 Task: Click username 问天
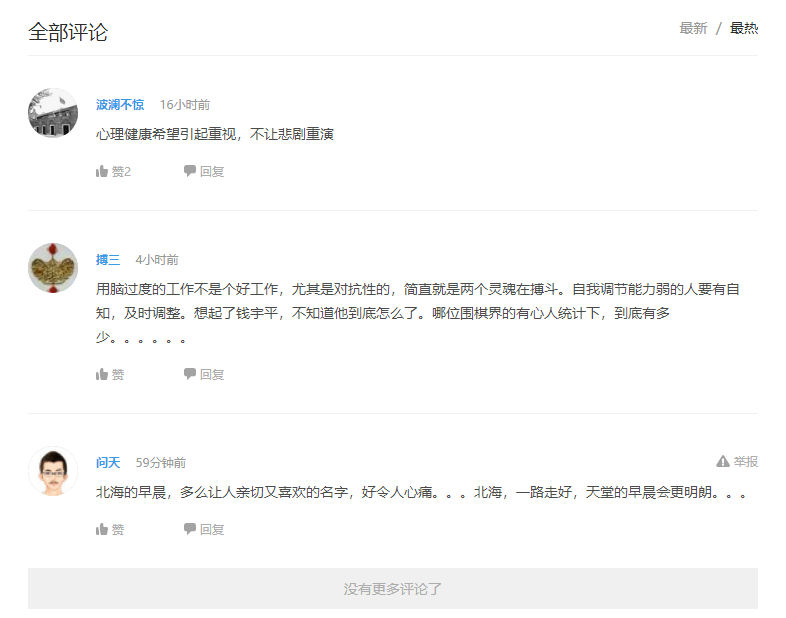(108, 463)
